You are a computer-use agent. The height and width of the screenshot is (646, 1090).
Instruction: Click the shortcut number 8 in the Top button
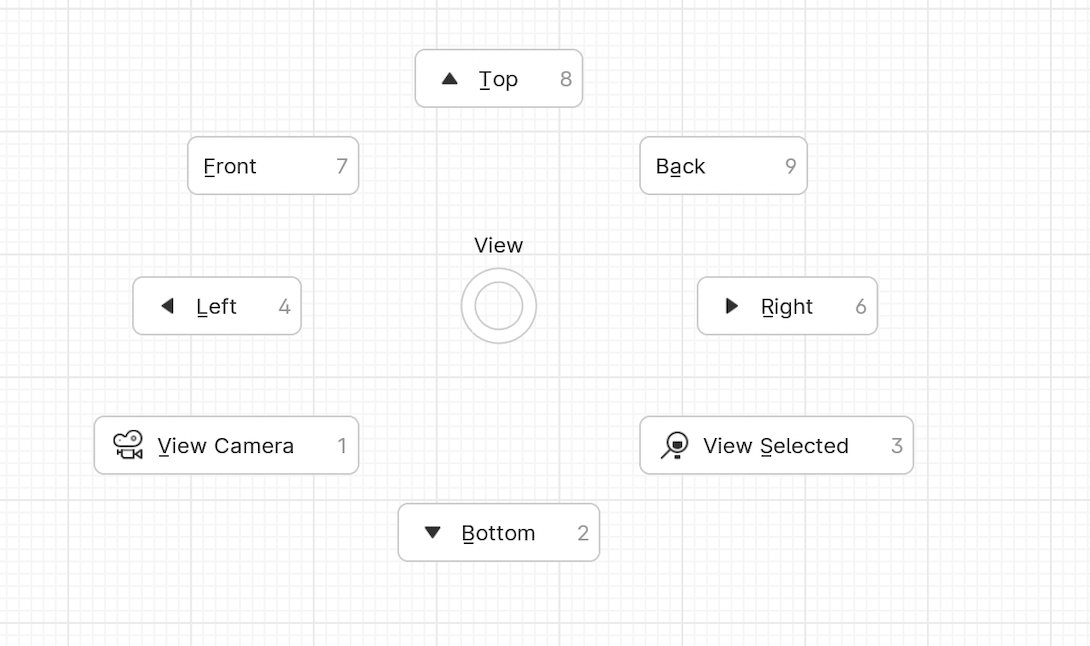(566, 79)
